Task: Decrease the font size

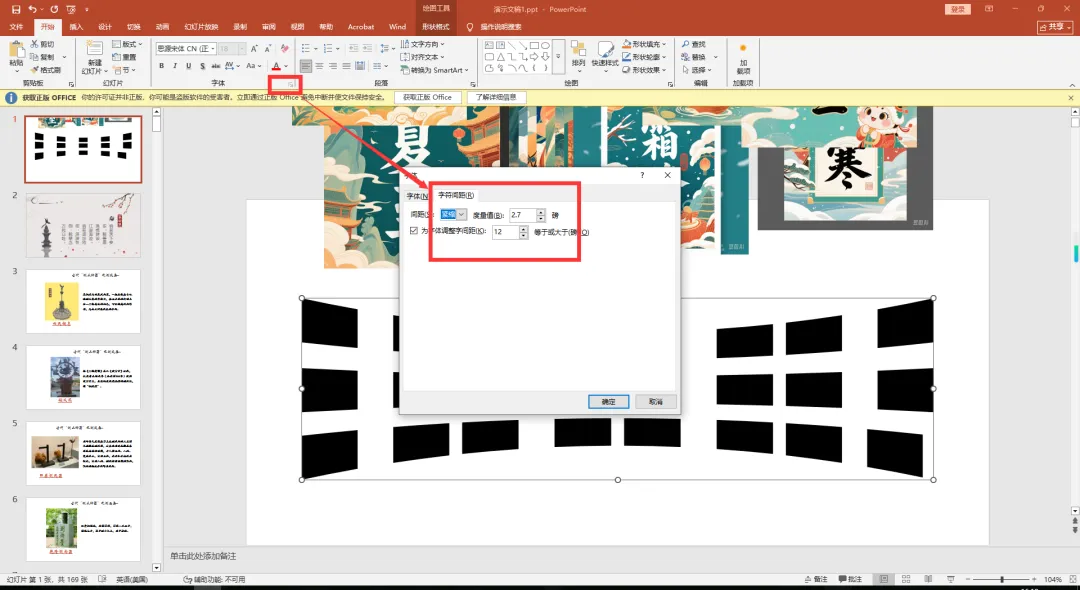Action: click(268, 49)
